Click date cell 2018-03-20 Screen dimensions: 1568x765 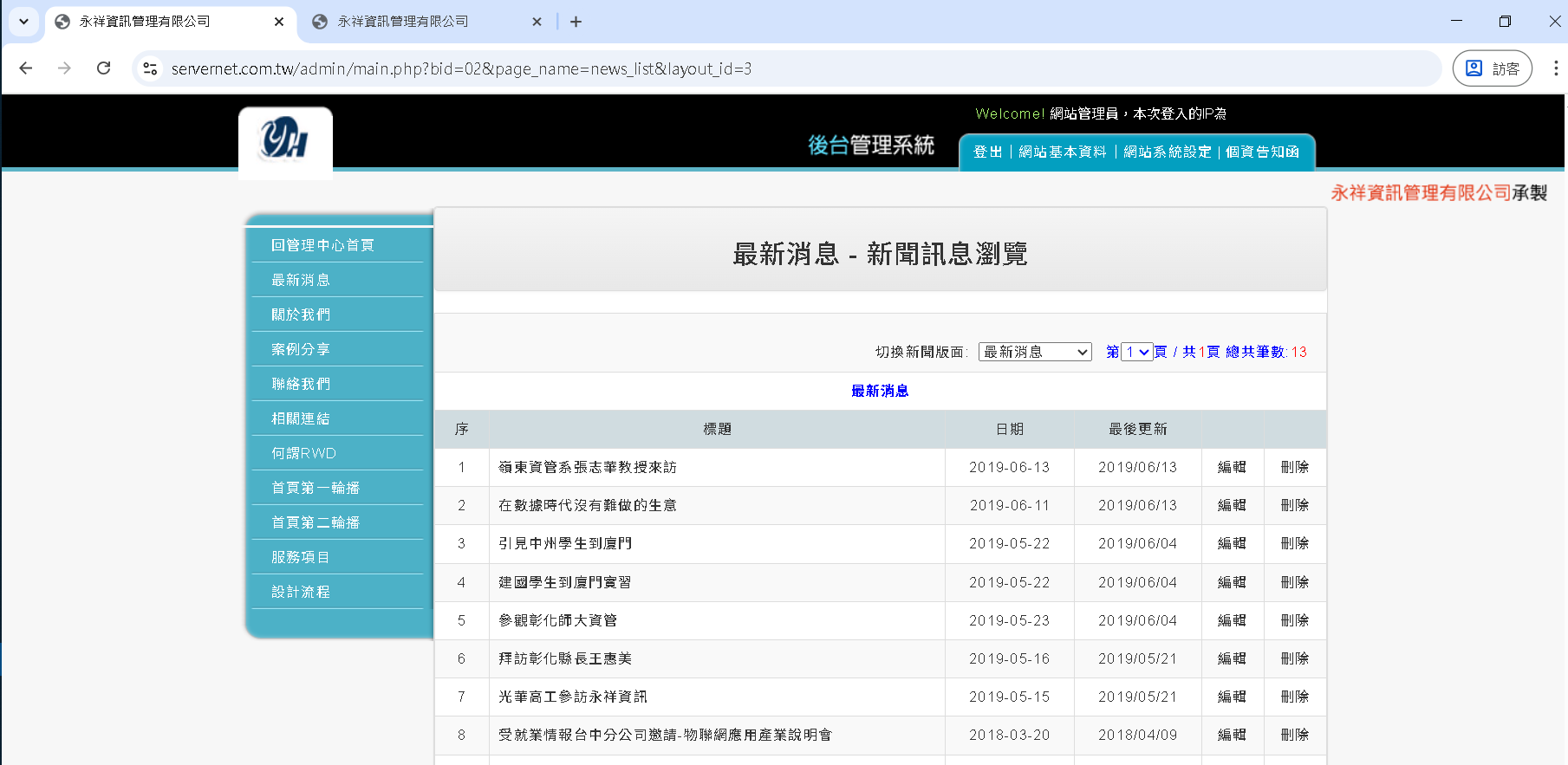point(1009,735)
